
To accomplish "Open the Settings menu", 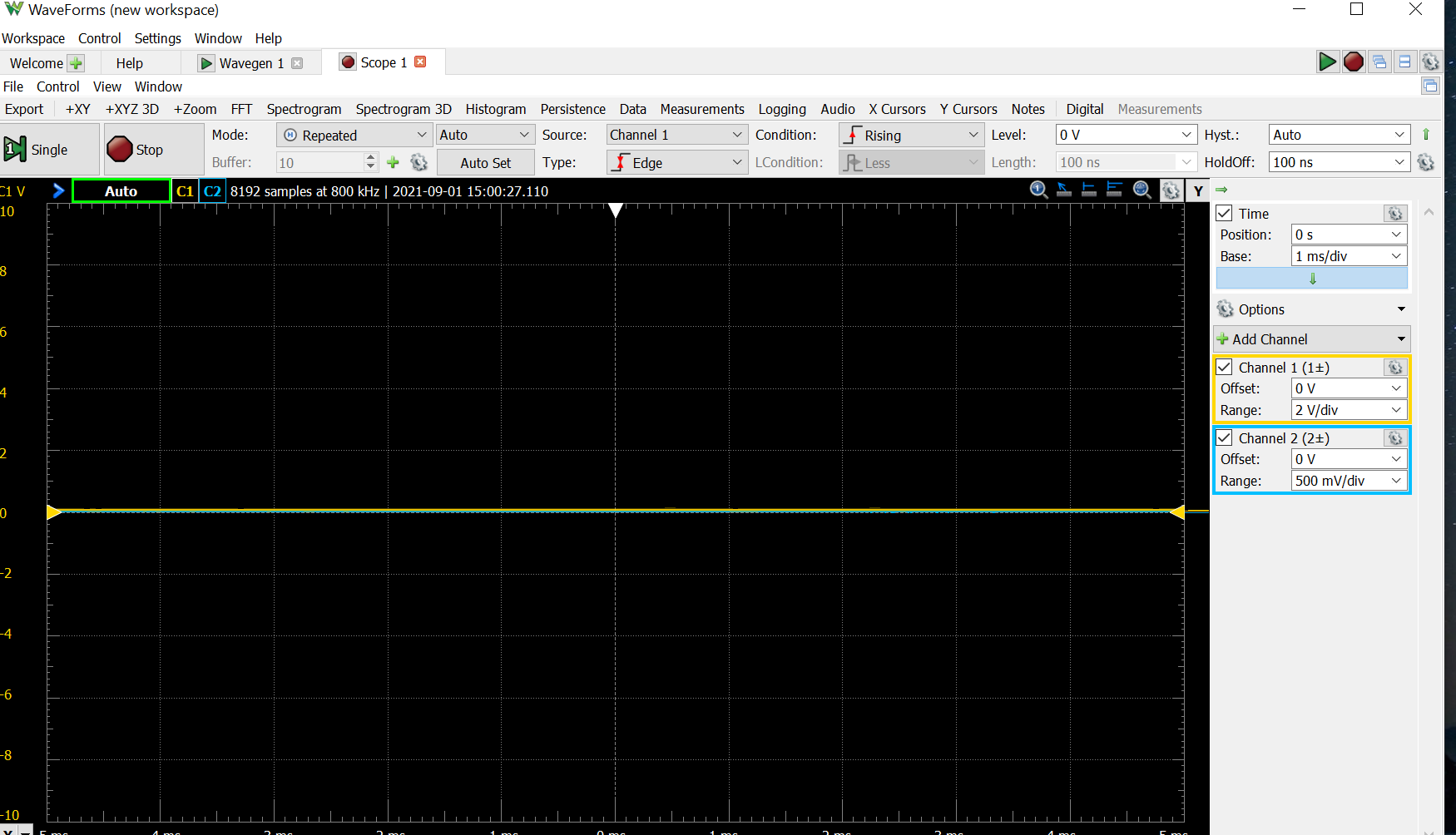I will pos(158,38).
